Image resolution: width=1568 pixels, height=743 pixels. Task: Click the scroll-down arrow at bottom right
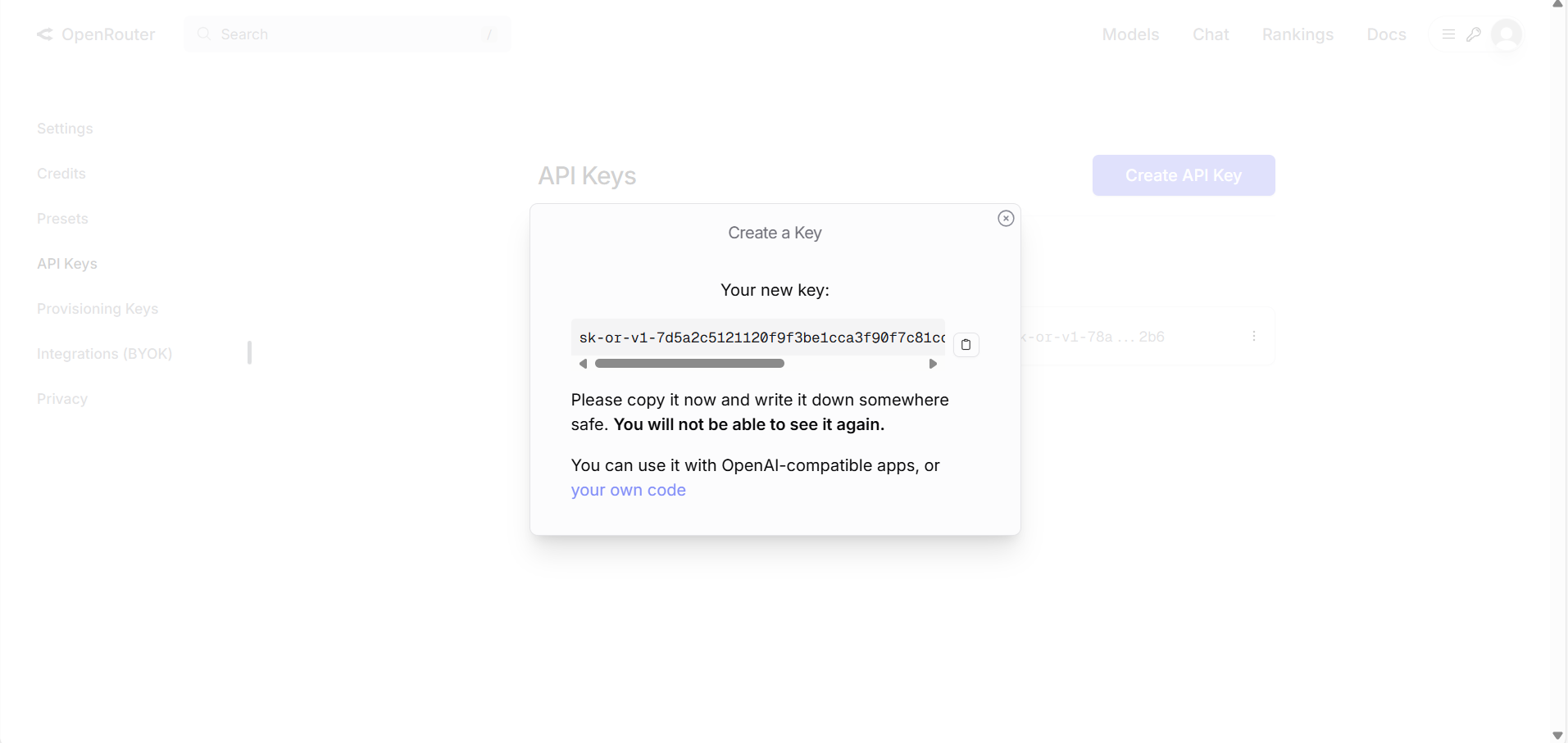(1557, 736)
